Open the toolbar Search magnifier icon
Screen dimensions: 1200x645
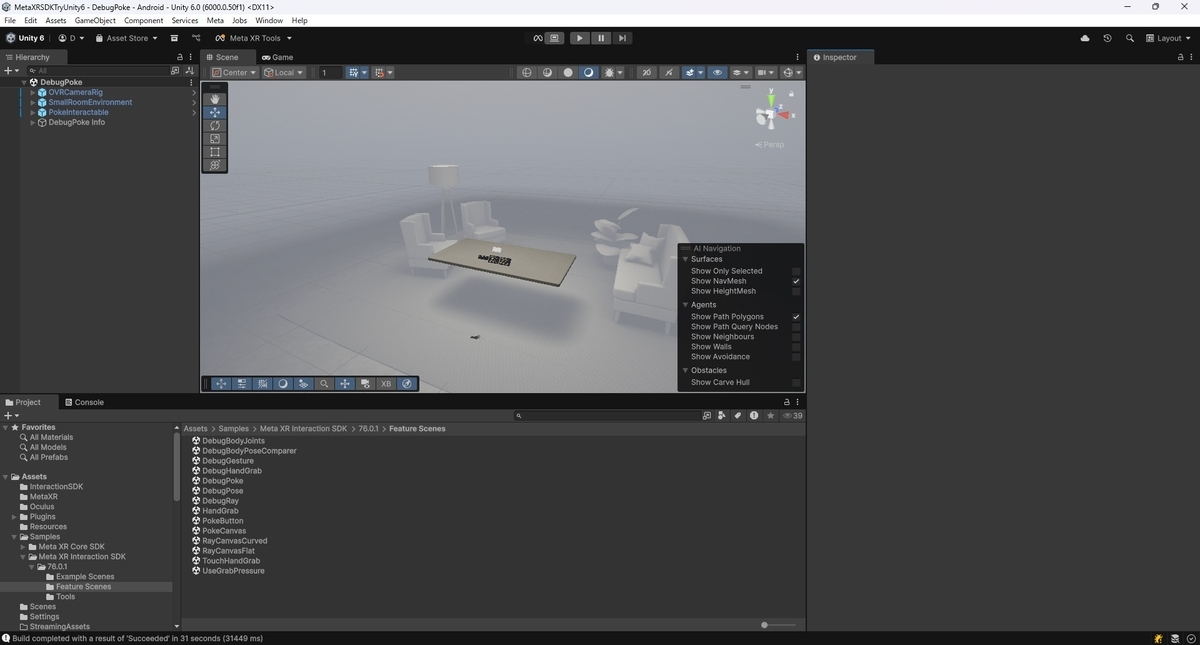click(x=1130, y=38)
